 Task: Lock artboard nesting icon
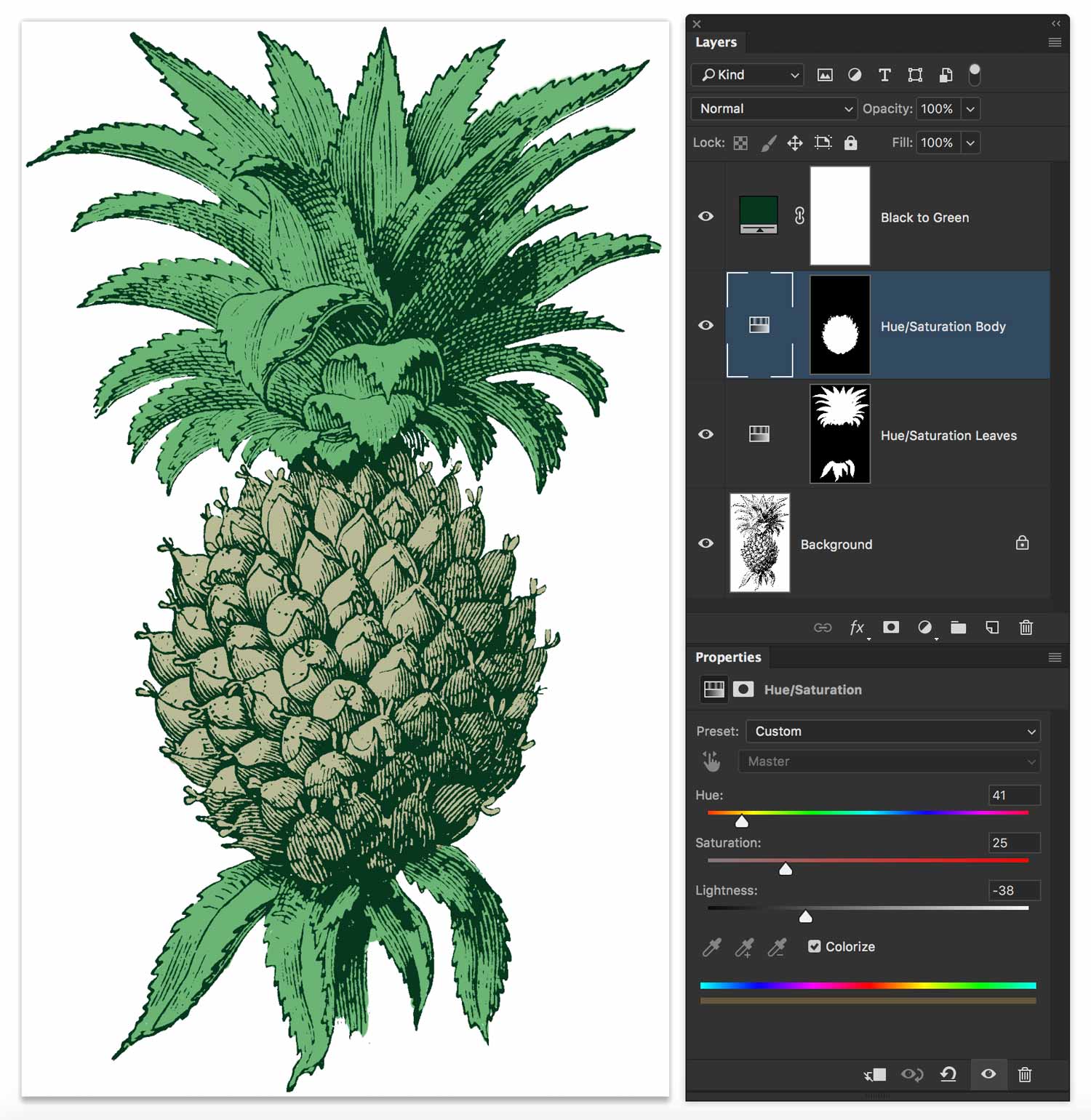823,143
